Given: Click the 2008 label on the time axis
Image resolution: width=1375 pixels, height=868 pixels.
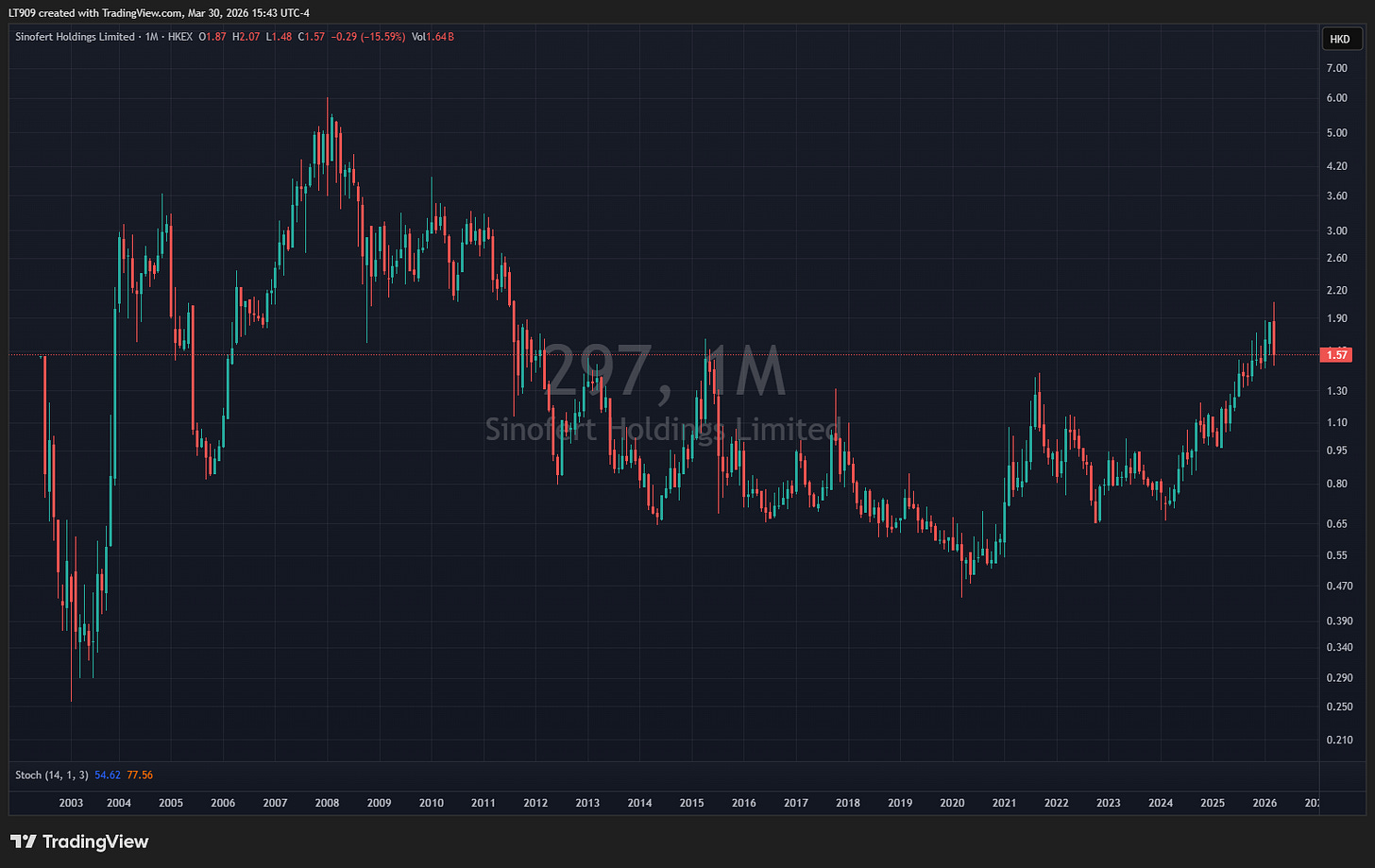Looking at the screenshot, I should pos(327,804).
